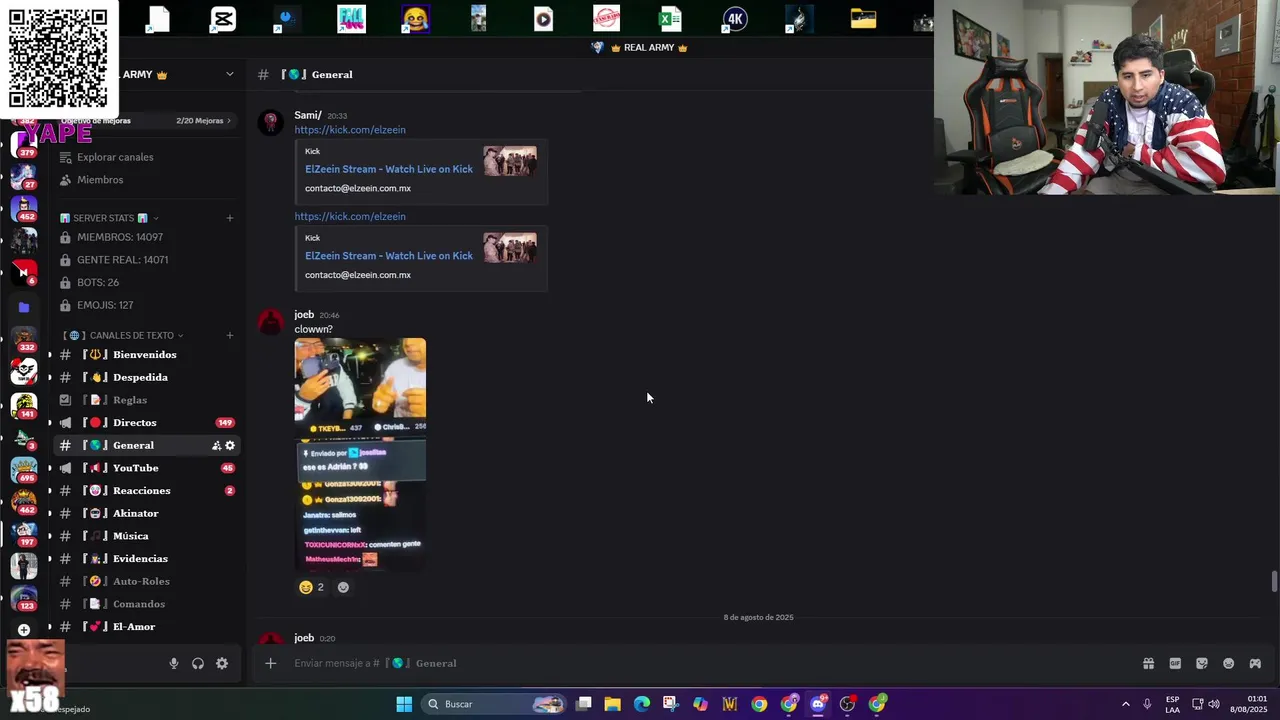Screen dimensions: 1280x720
Task: Open Sami/ user profile name
Action: click(308, 115)
